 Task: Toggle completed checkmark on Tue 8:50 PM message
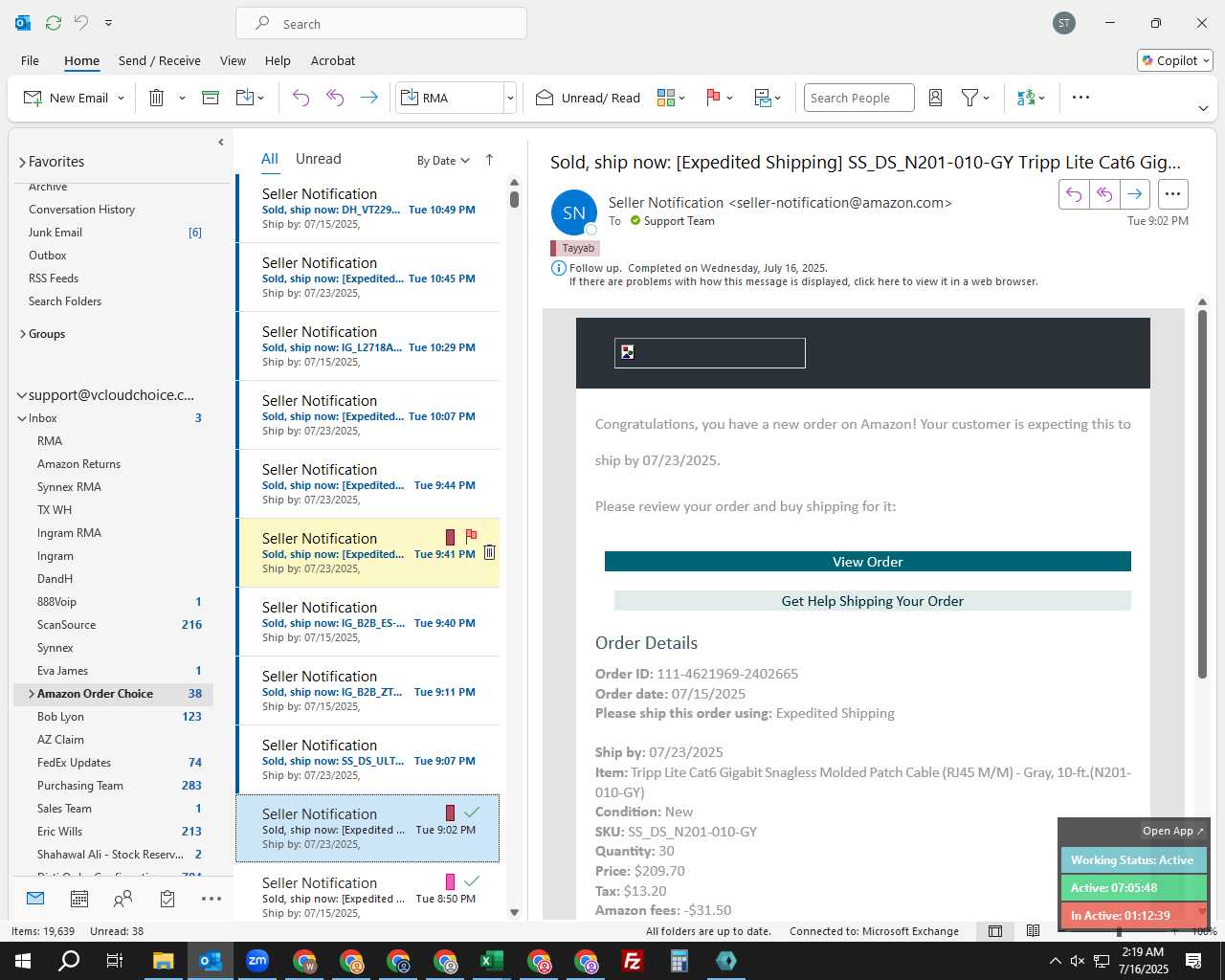click(x=472, y=880)
